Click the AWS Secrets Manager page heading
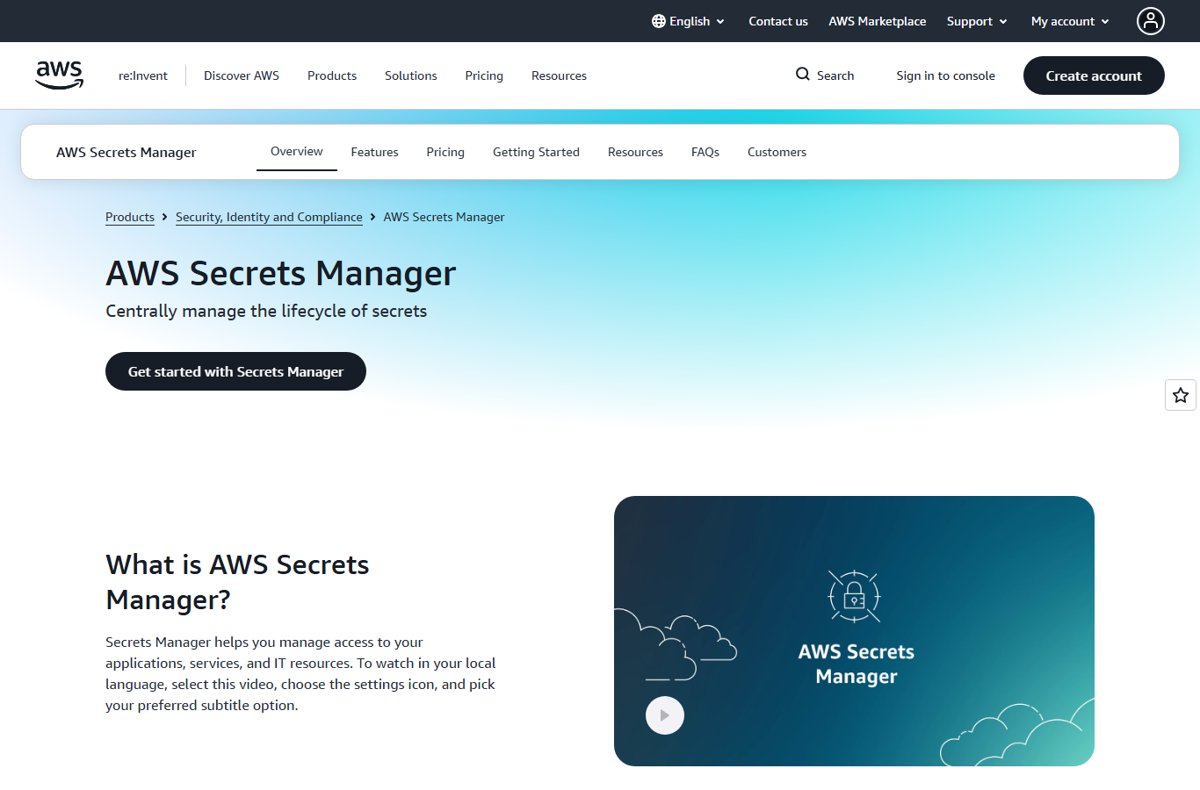1200x790 pixels. [x=281, y=273]
